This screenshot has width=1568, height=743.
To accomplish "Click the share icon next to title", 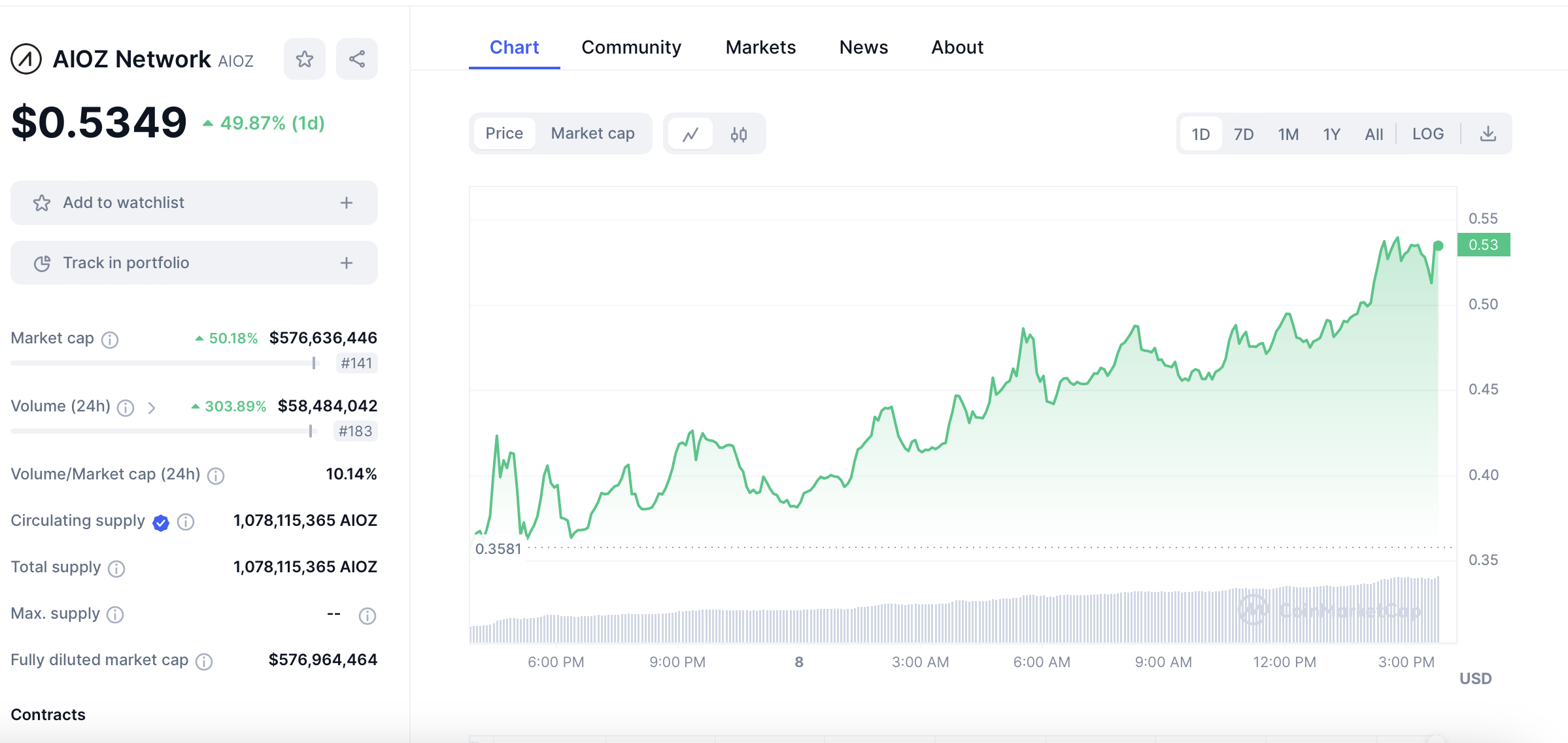I will pyautogui.click(x=356, y=59).
